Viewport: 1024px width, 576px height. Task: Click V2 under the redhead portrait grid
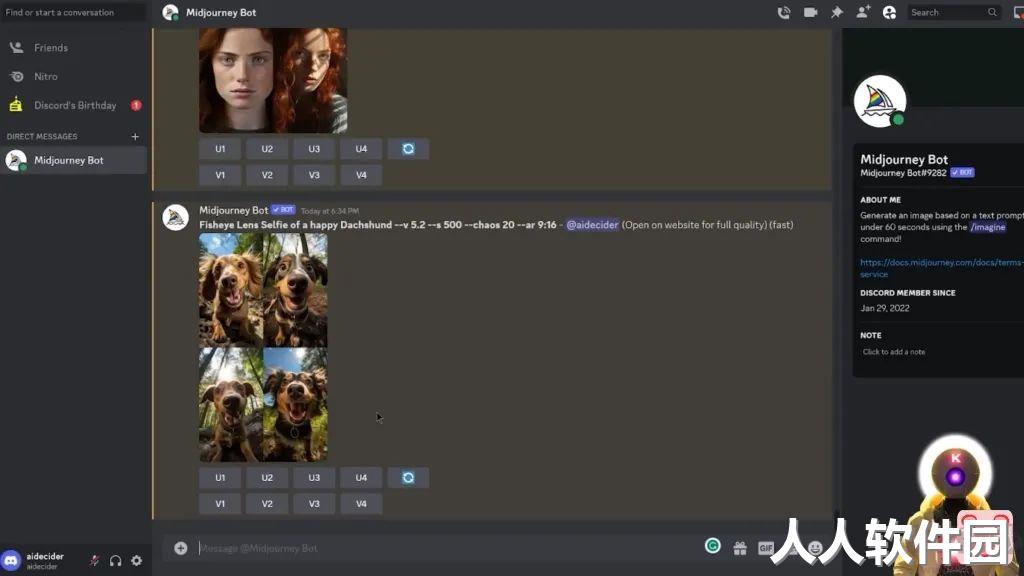click(267, 175)
